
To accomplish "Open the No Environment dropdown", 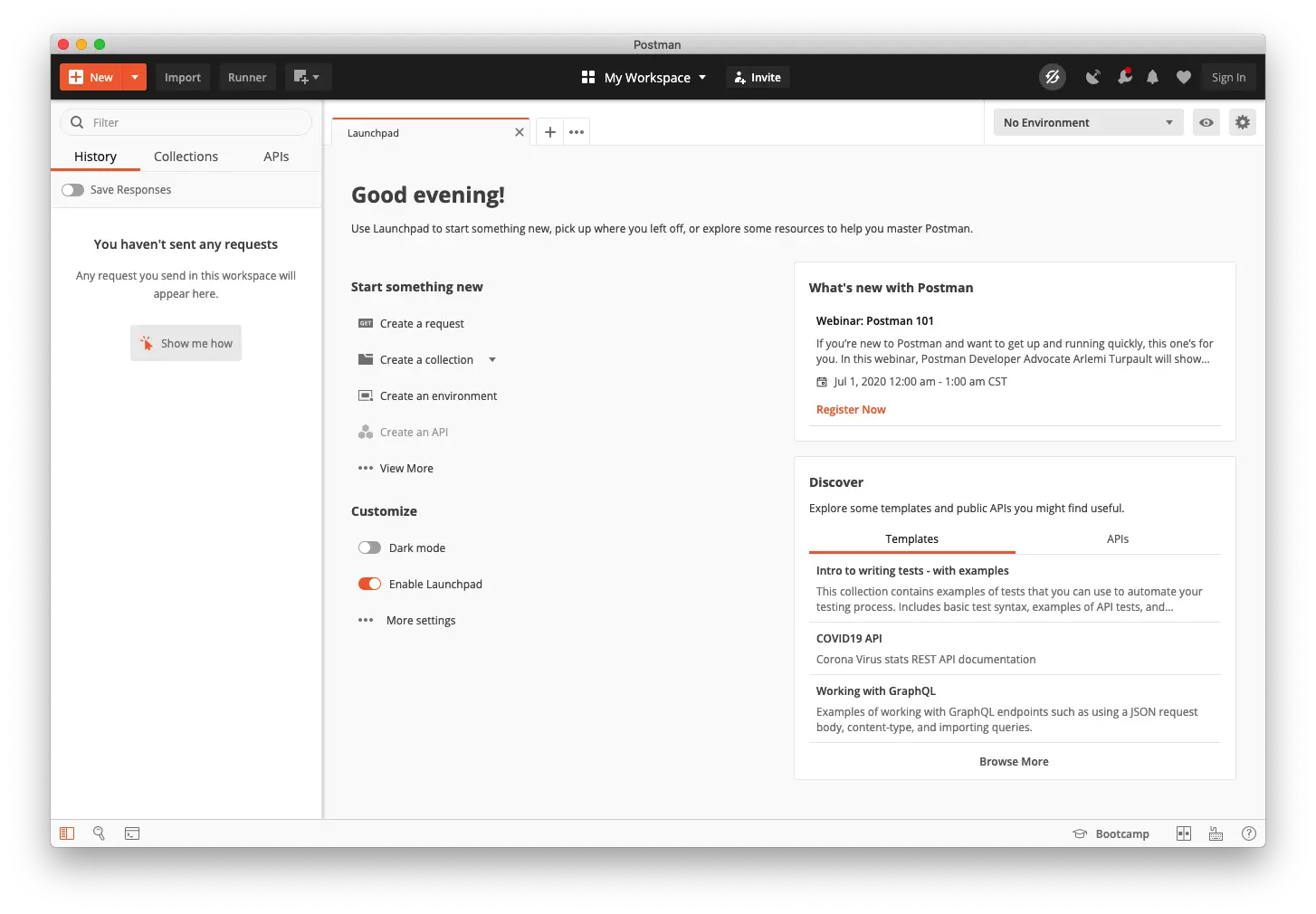I will pyautogui.click(x=1088, y=122).
